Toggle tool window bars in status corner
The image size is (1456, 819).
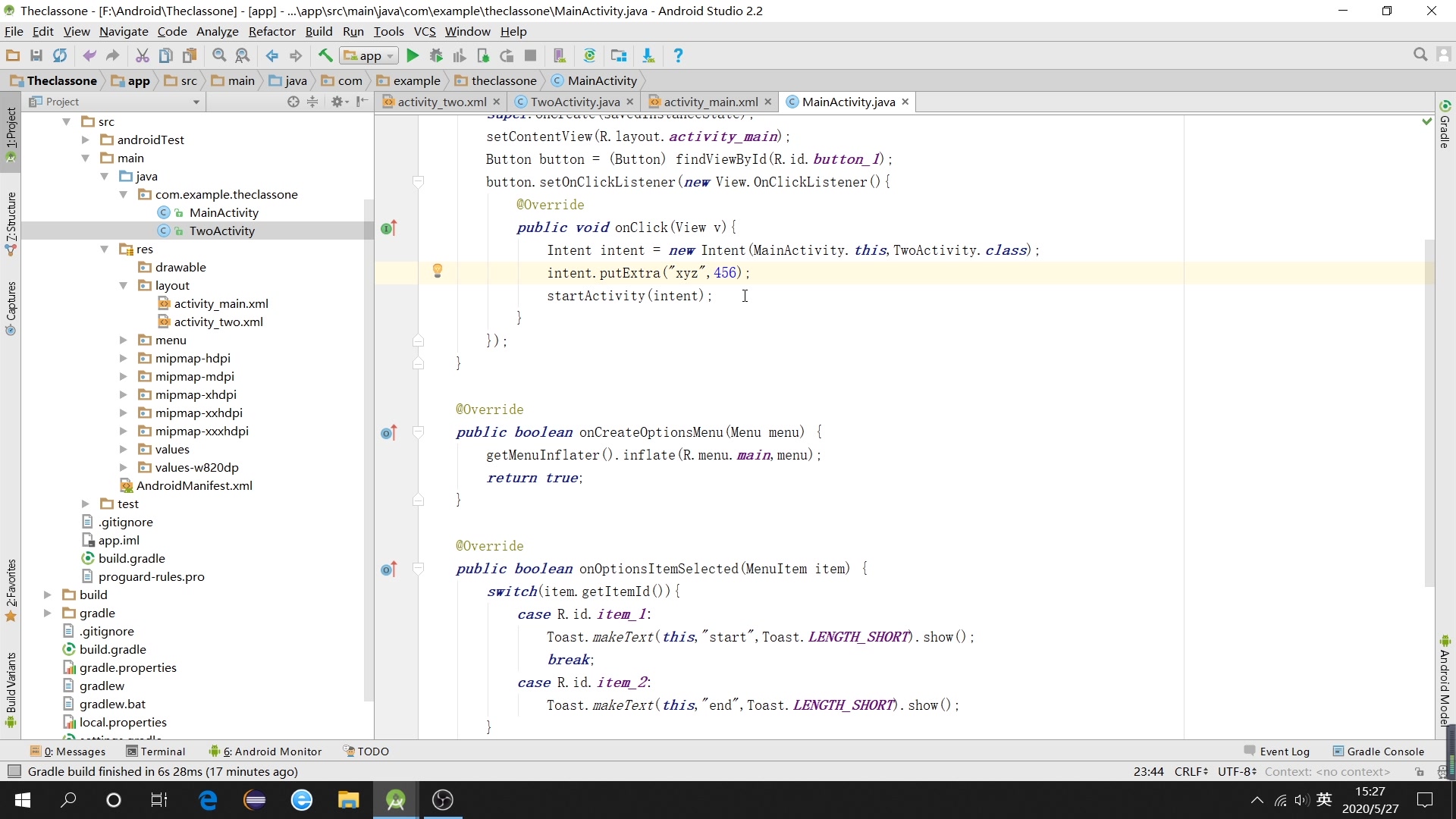click(14, 771)
